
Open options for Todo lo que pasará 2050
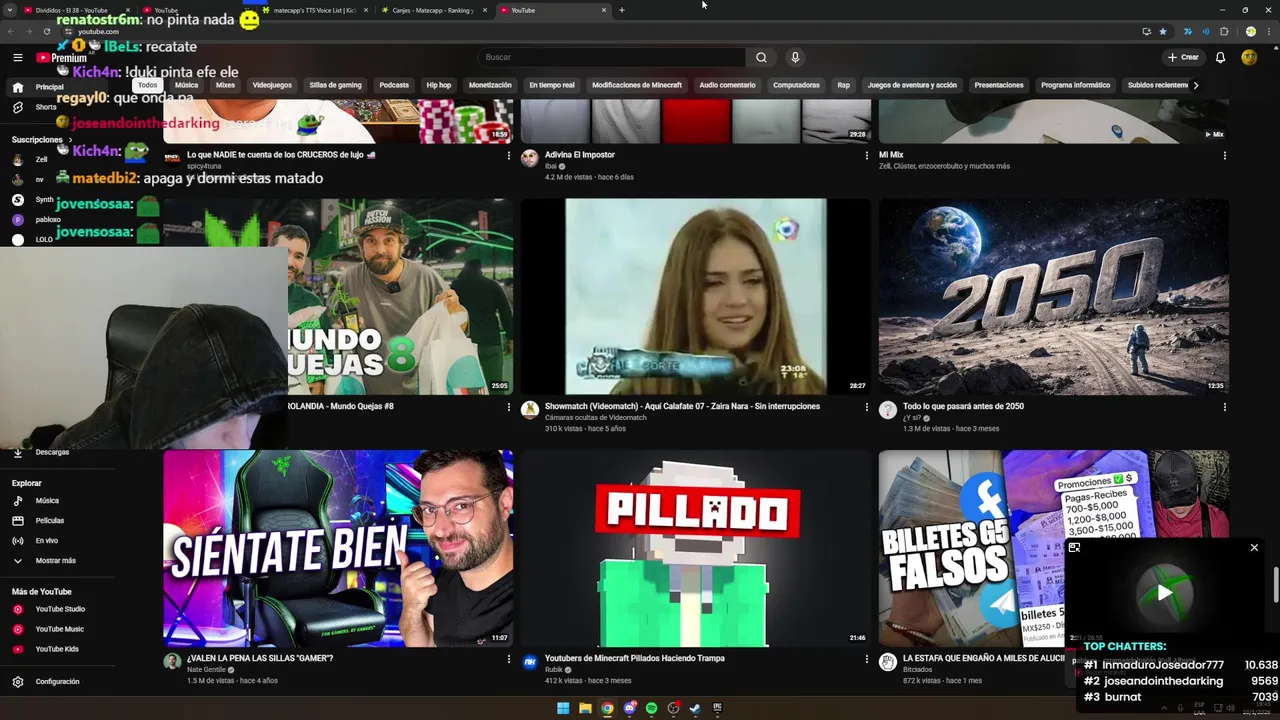coord(1224,407)
